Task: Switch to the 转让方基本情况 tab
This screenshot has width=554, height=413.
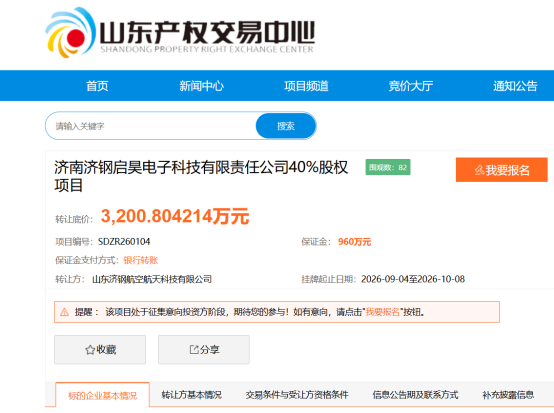Action: click(x=191, y=395)
